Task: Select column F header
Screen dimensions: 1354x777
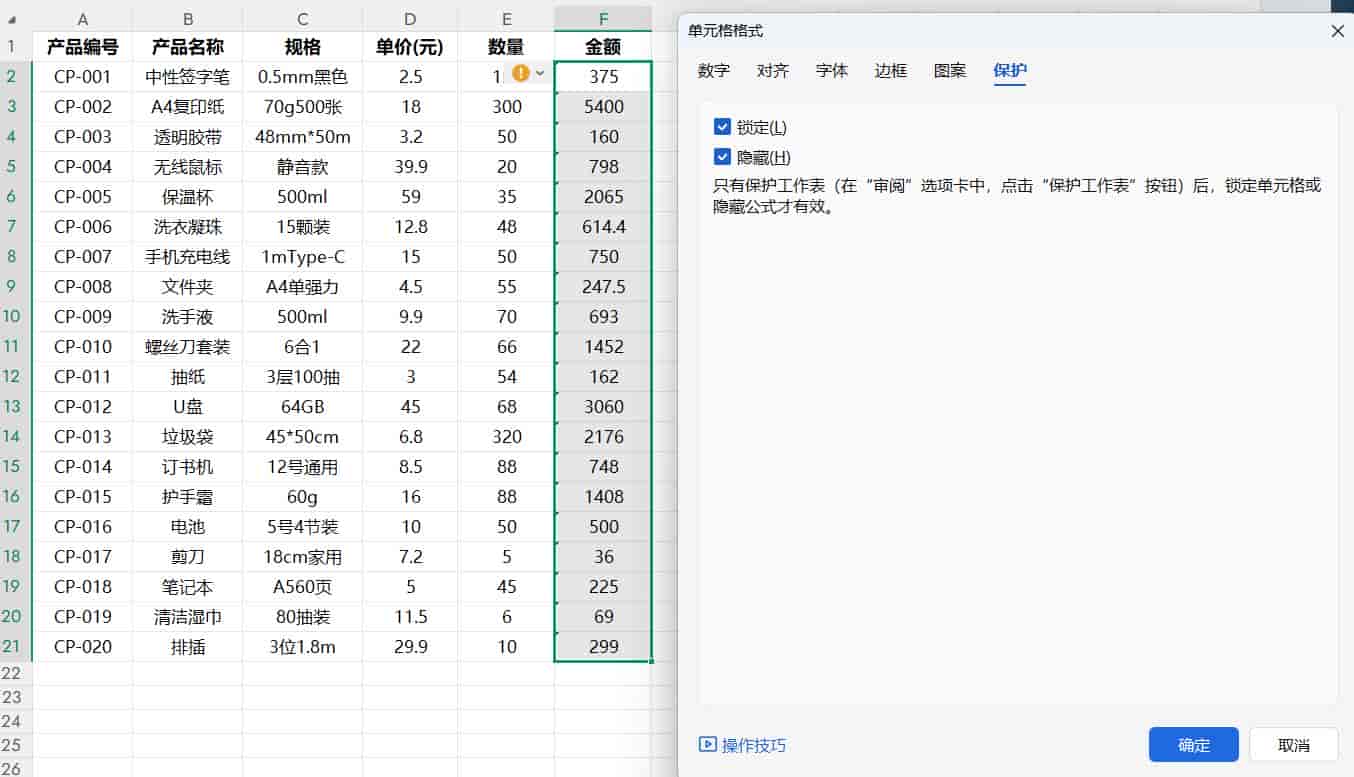Action: coord(603,19)
